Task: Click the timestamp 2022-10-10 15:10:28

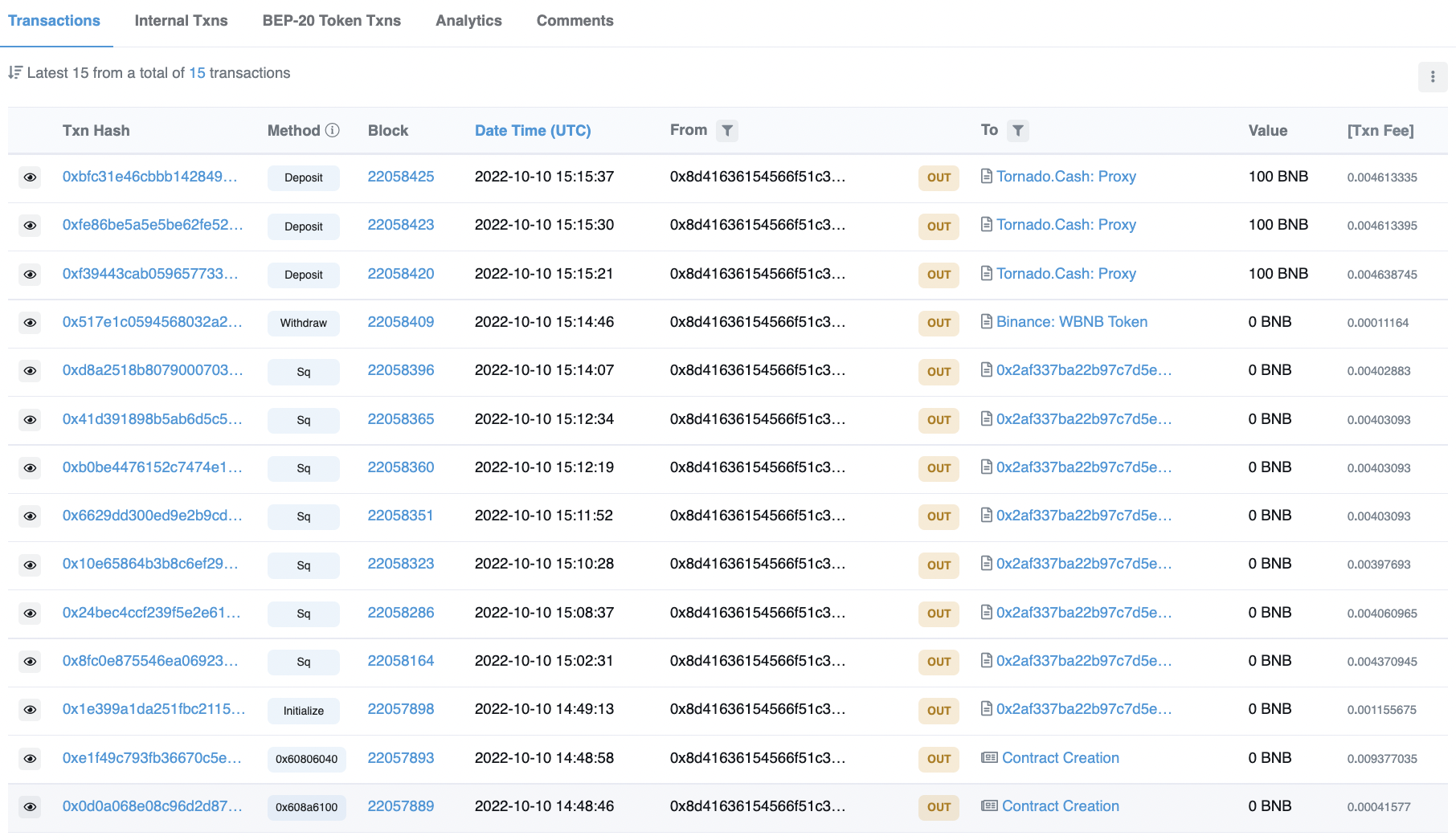Action: point(544,564)
